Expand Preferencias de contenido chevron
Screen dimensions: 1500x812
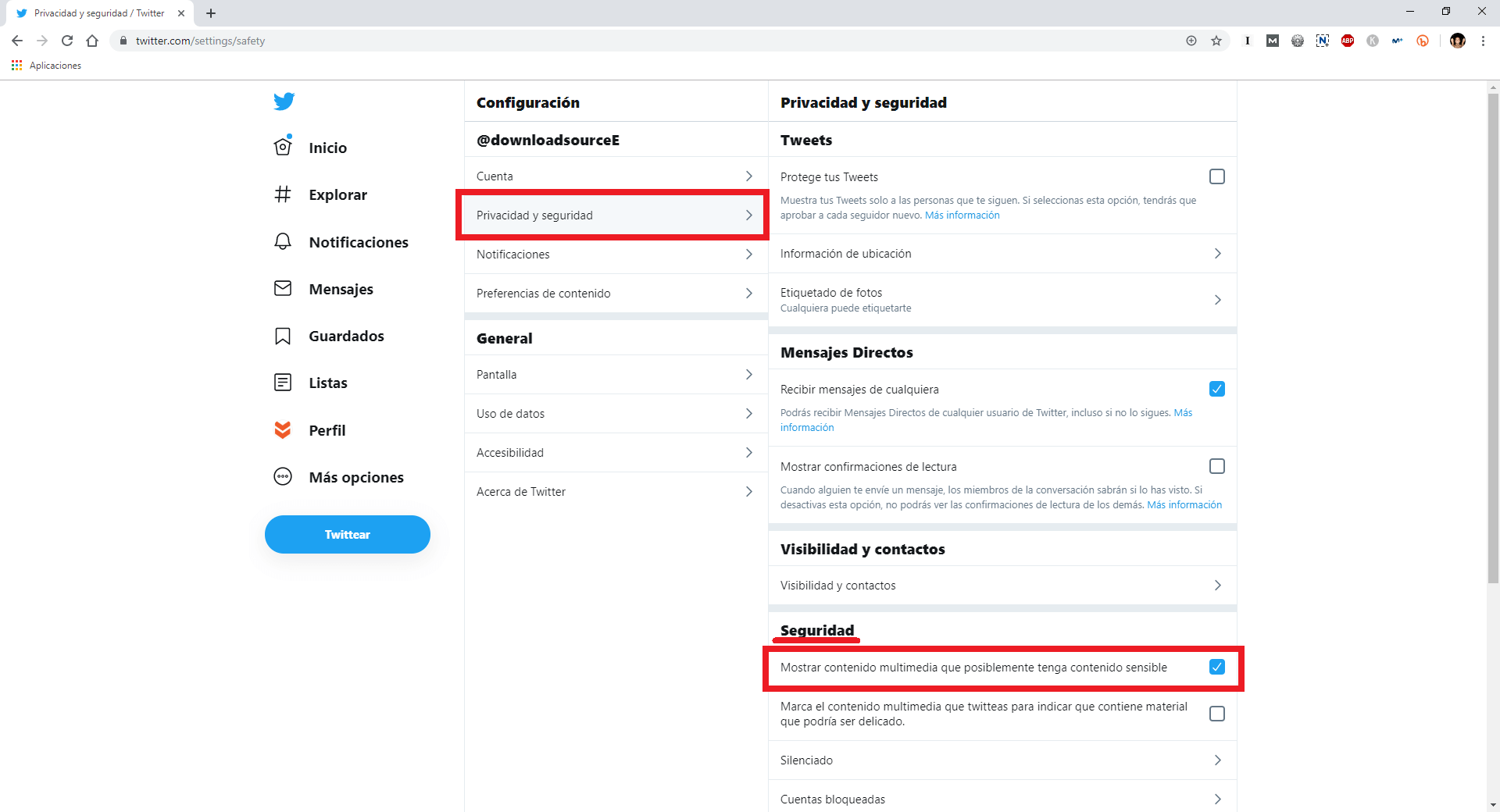click(x=748, y=294)
